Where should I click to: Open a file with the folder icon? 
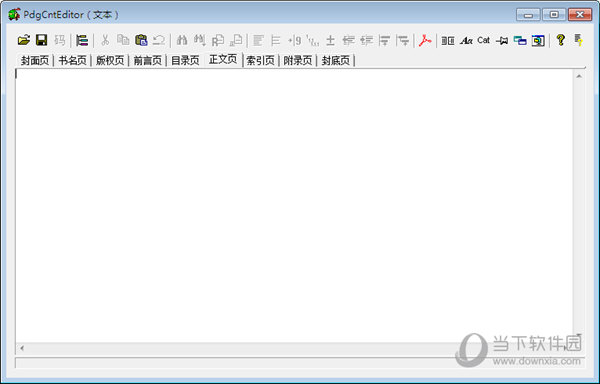tap(24, 40)
